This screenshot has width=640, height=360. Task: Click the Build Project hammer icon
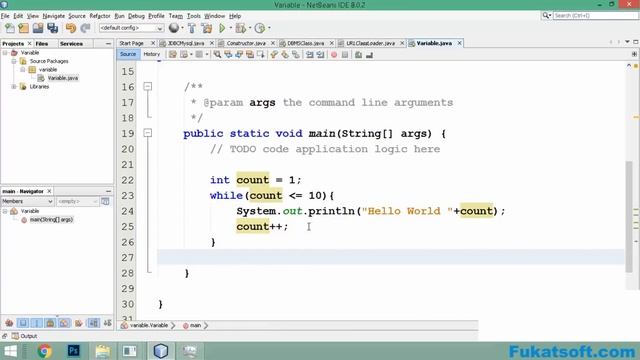(x=192, y=28)
